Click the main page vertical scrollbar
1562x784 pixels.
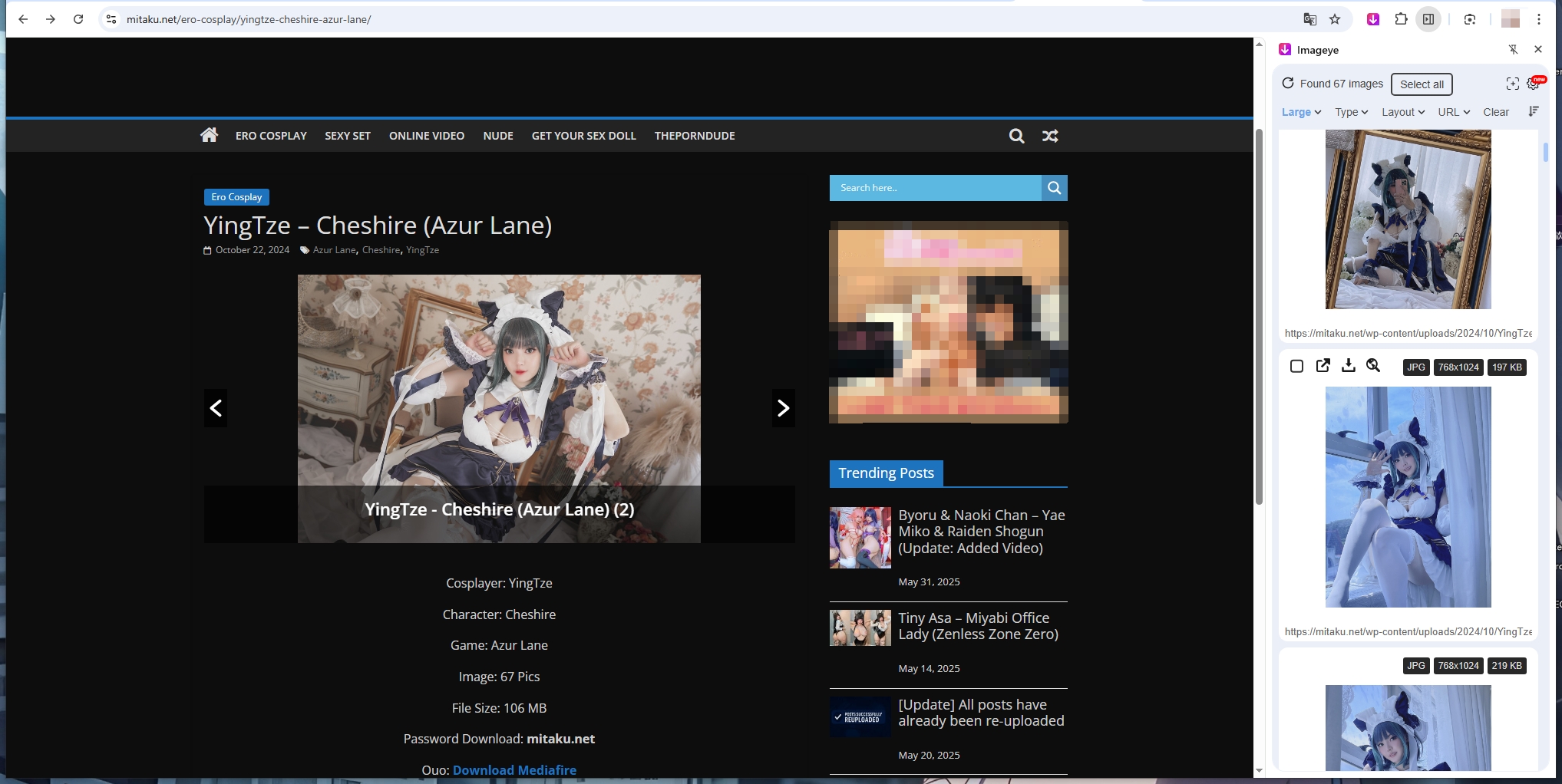pyautogui.click(x=1259, y=316)
